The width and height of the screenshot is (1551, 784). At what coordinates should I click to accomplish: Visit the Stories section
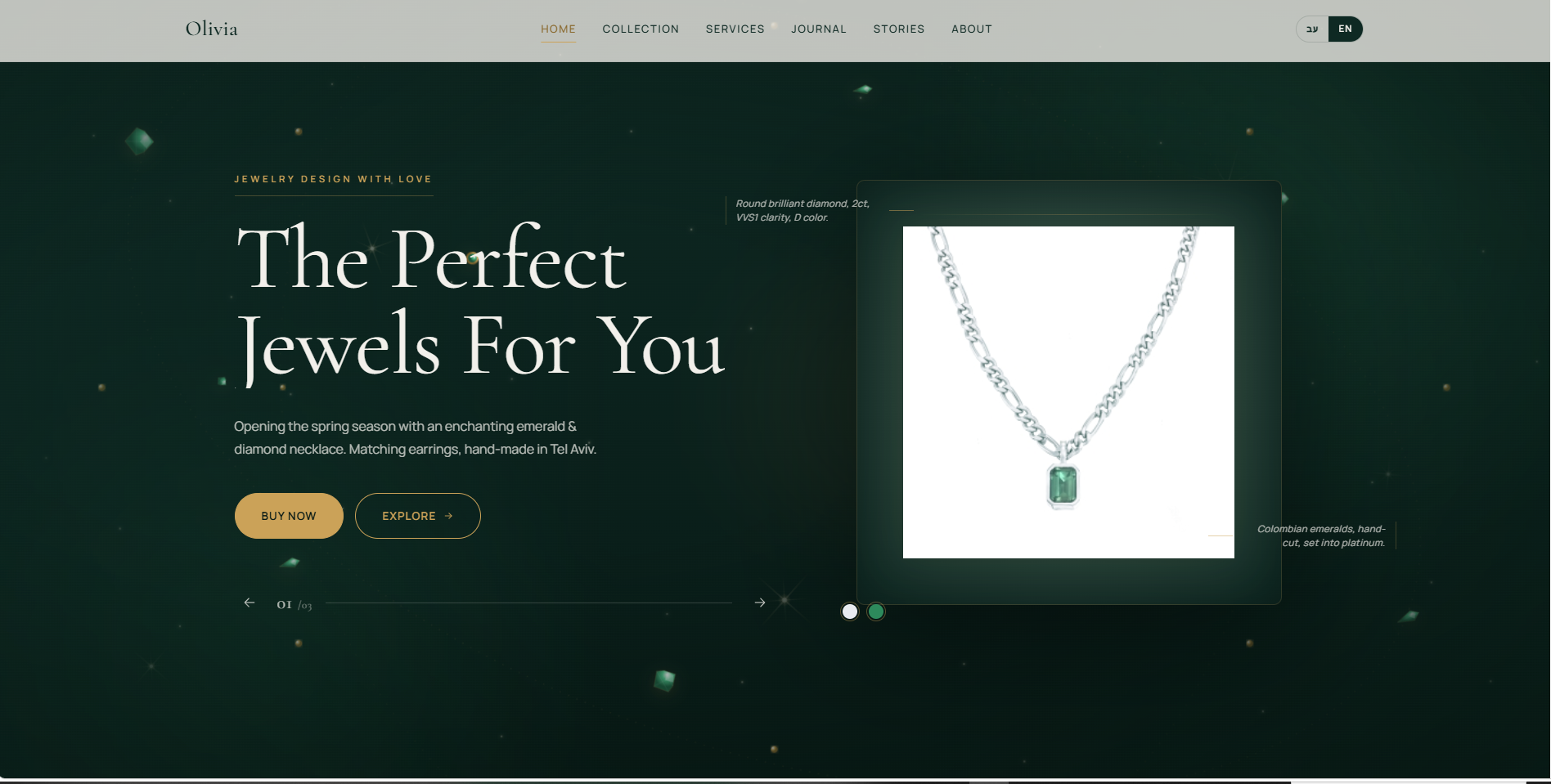pyautogui.click(x=899, y=29)
